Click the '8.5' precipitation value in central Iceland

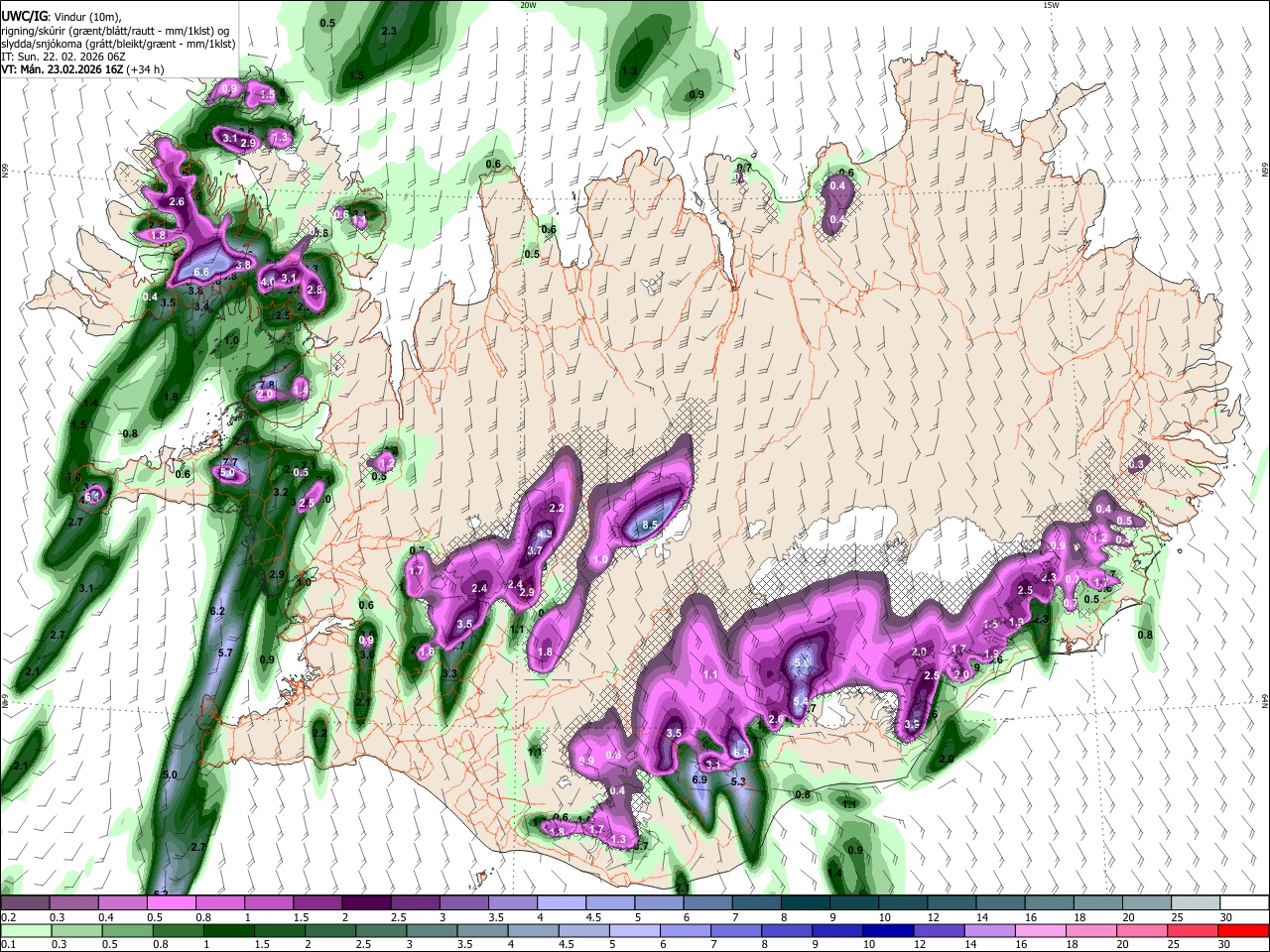(x=651, y=525)
